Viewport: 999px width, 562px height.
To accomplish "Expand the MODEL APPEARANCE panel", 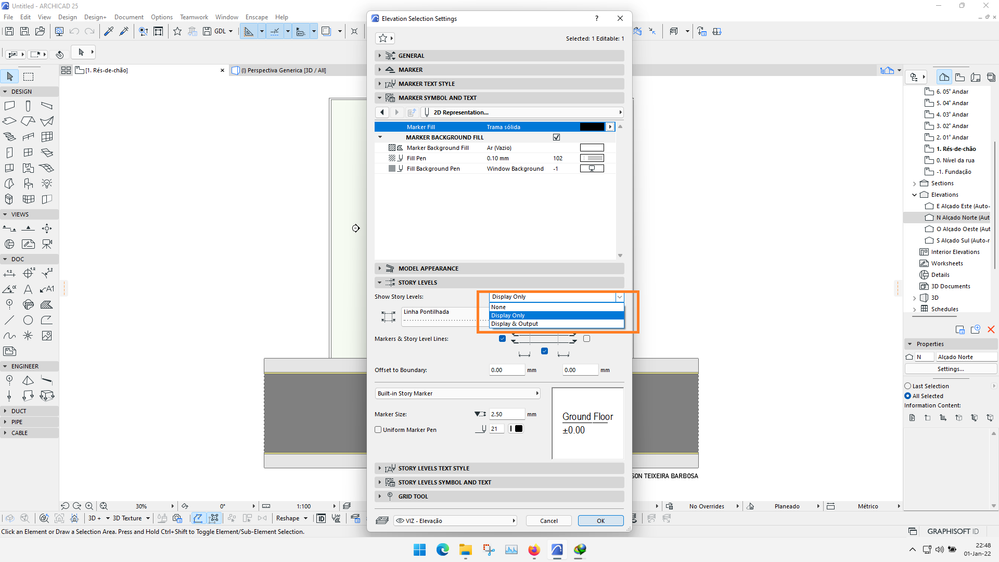I will click(500, 268).
